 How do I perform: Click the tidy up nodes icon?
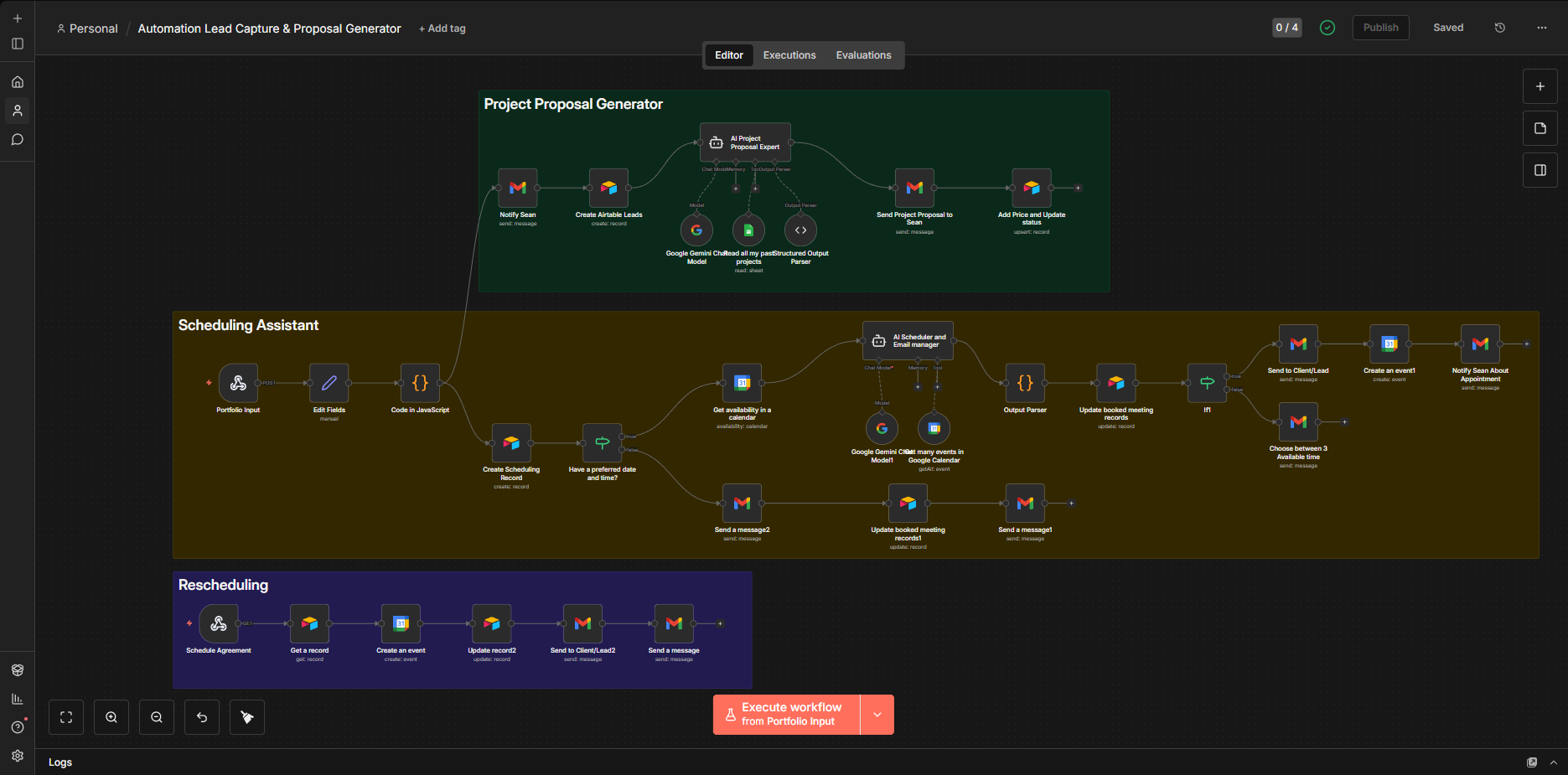click(x=247, y=717)
